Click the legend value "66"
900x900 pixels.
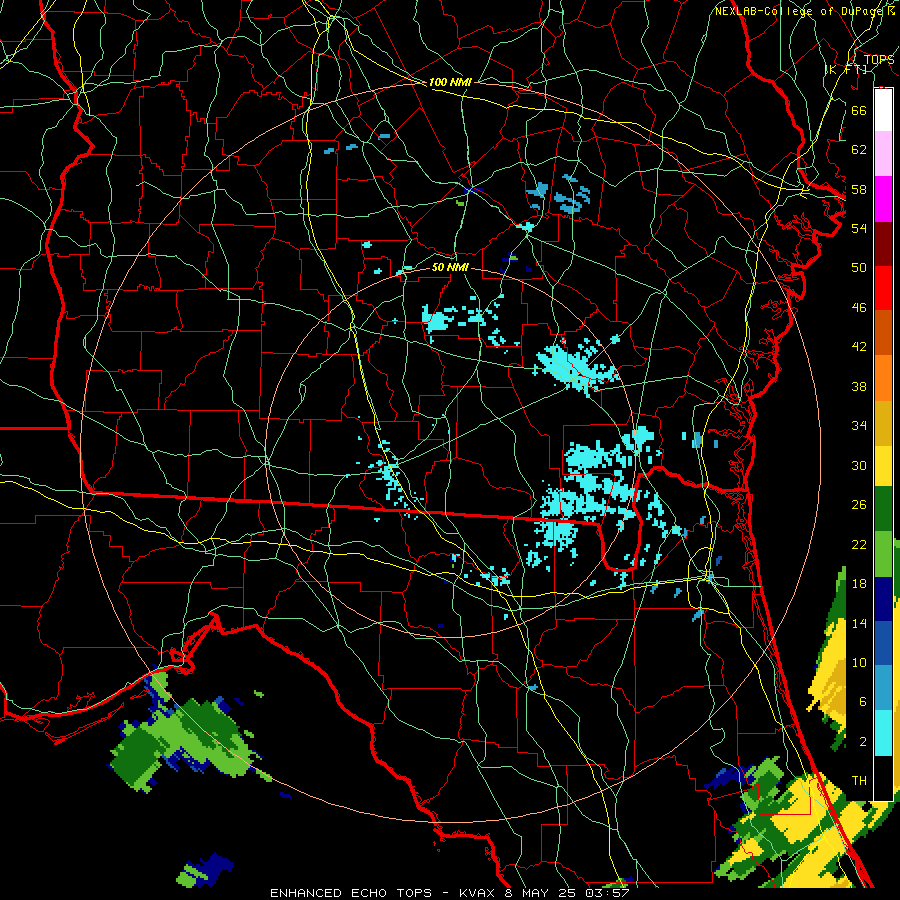point(859,110)
